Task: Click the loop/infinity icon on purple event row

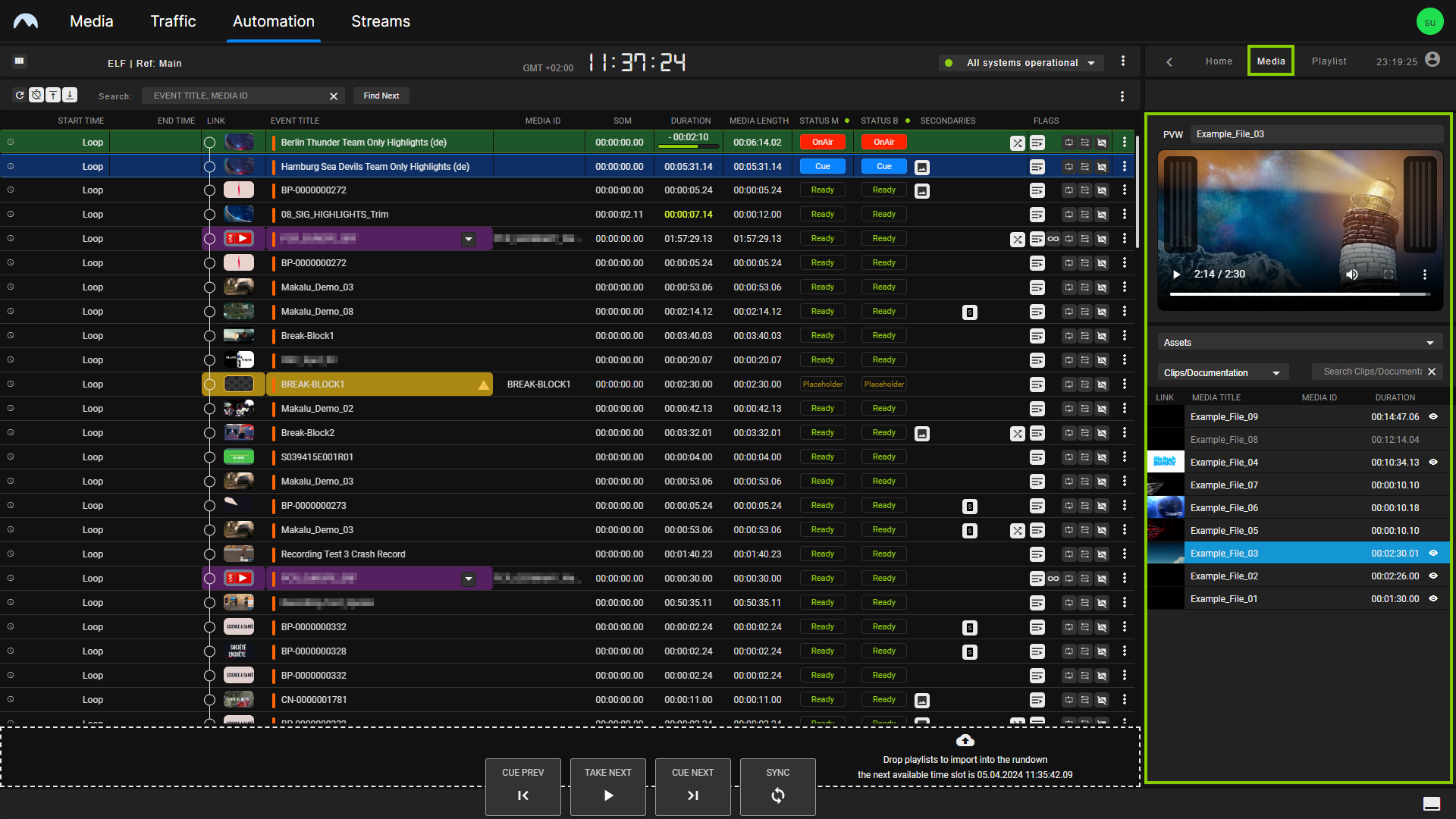Action: click(x=1053, y=238)
